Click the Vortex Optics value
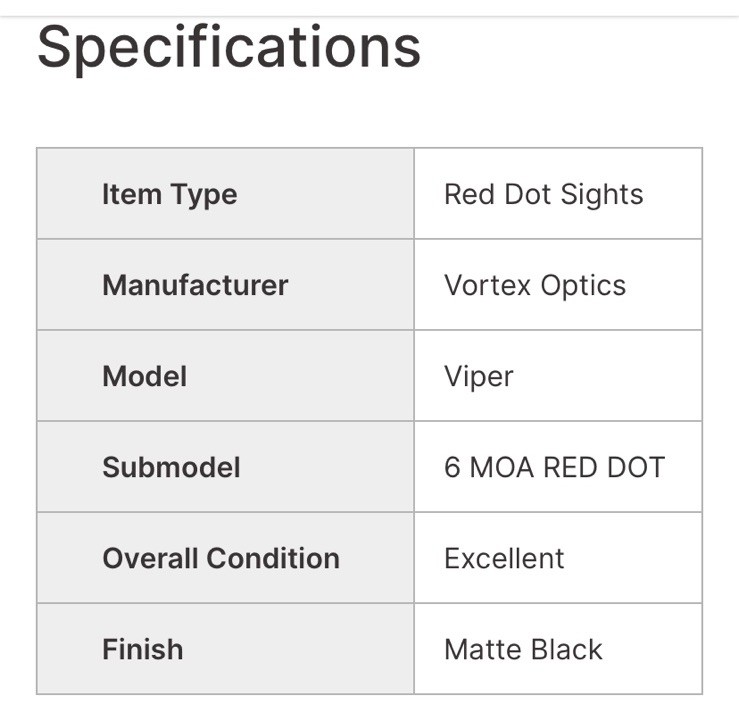Image resolution: width=739 pixels, height=722 pixels. coord(534,285)
